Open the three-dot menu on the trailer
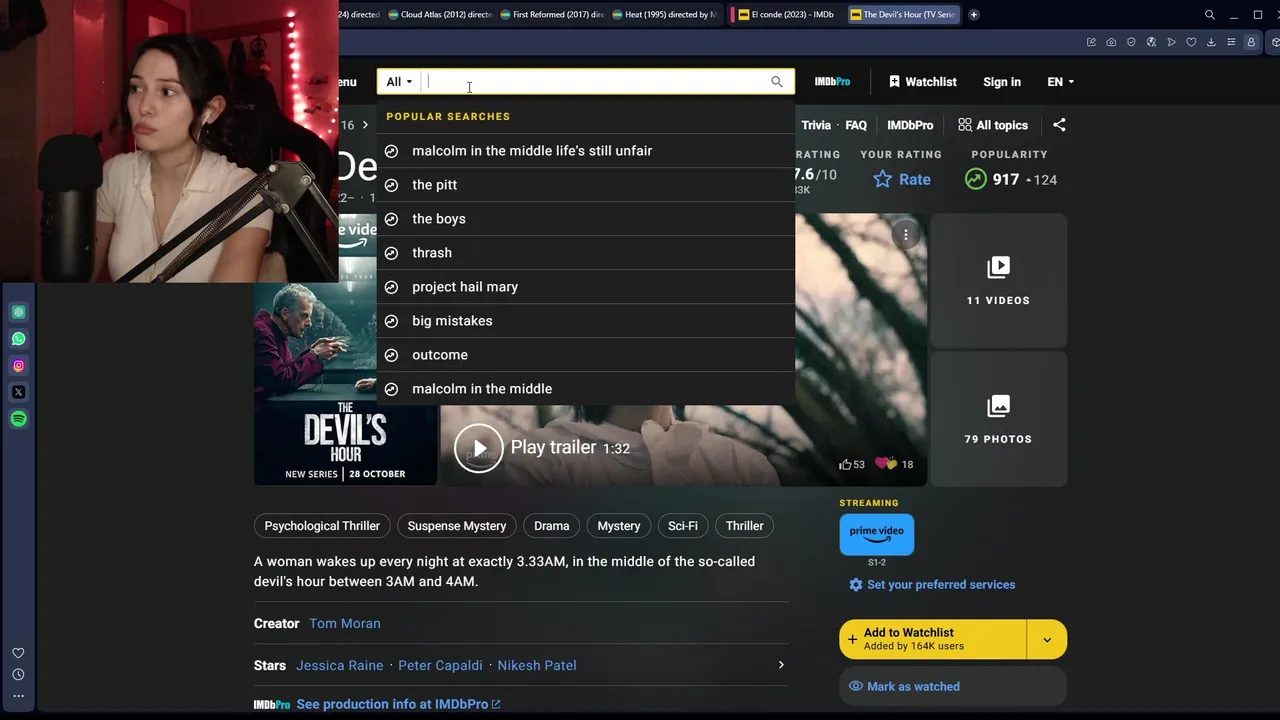Screen dimensions: 1280x720 (905, 235)
